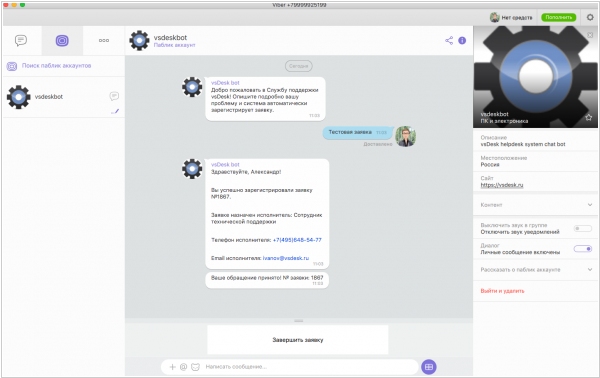Viewport: 600px width, 378px height.
Task: Click the 'Россия' location value
Action: 490,165
